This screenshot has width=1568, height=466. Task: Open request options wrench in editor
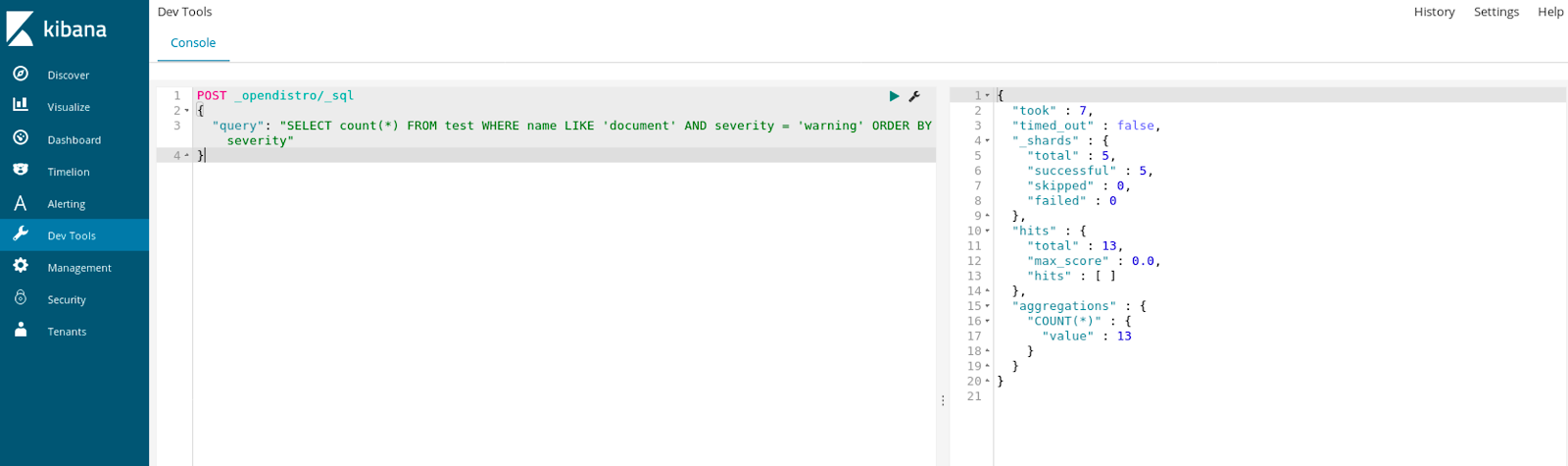914,96
